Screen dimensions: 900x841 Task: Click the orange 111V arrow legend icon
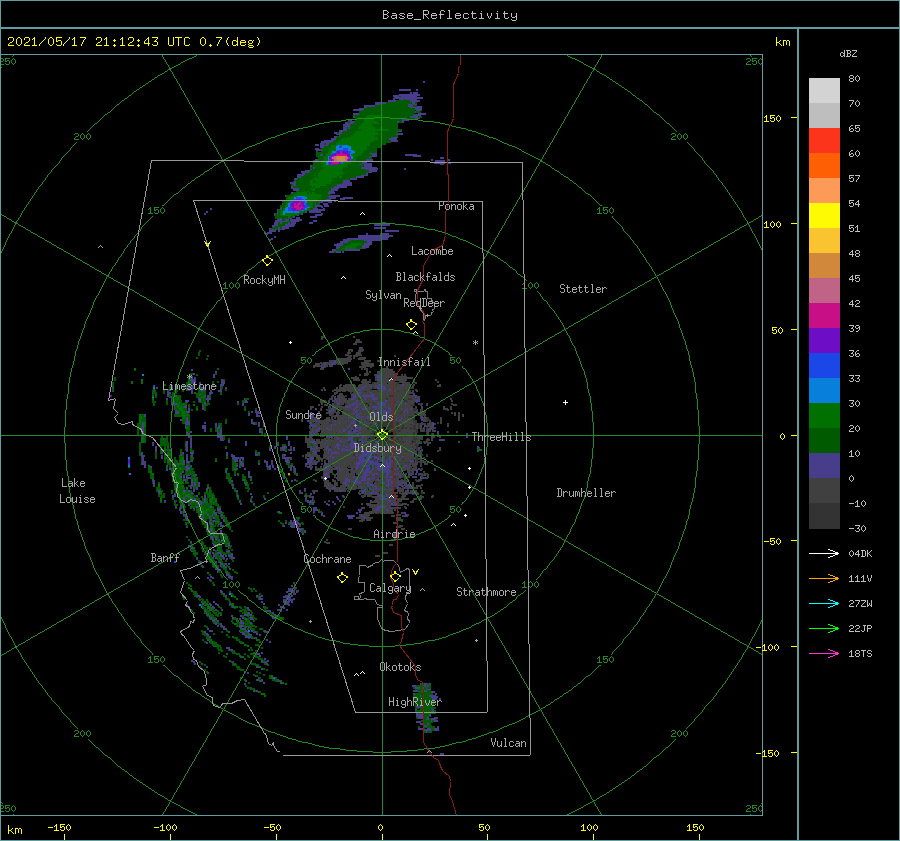(824, 579)
